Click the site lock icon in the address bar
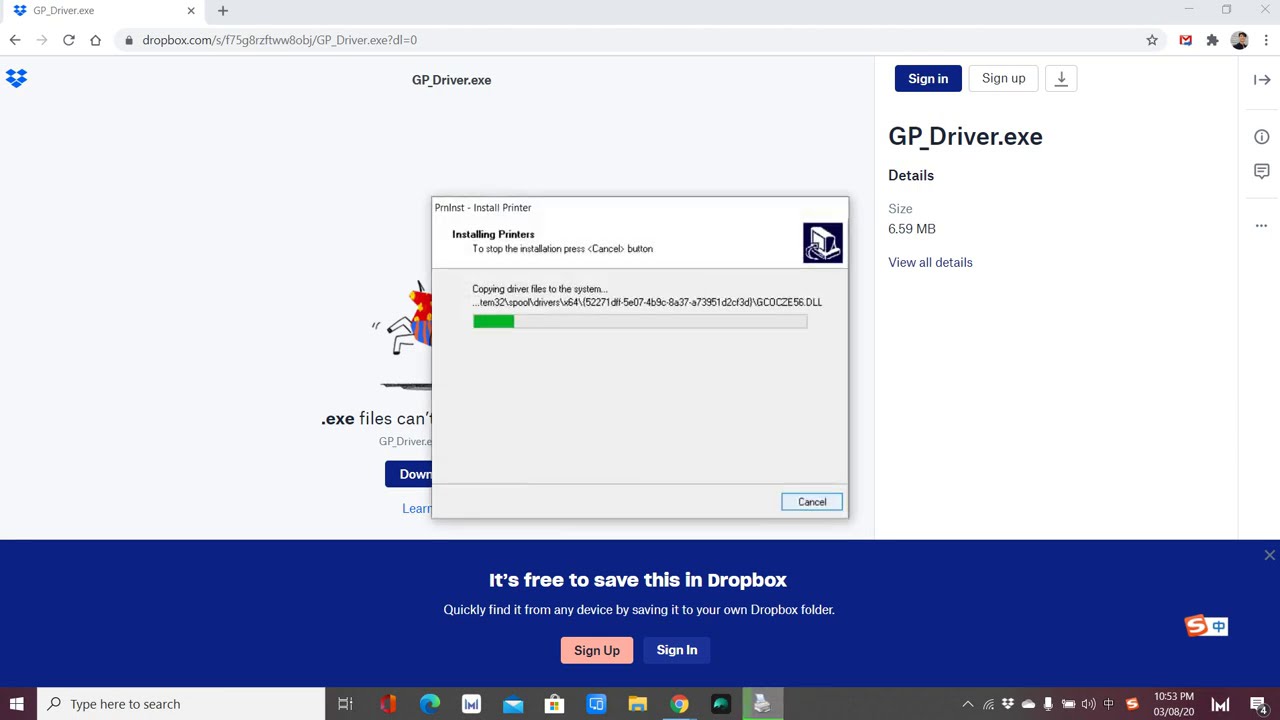Image resolution: width=1280 pixels, height=720 pixels. tap(128, 40)
